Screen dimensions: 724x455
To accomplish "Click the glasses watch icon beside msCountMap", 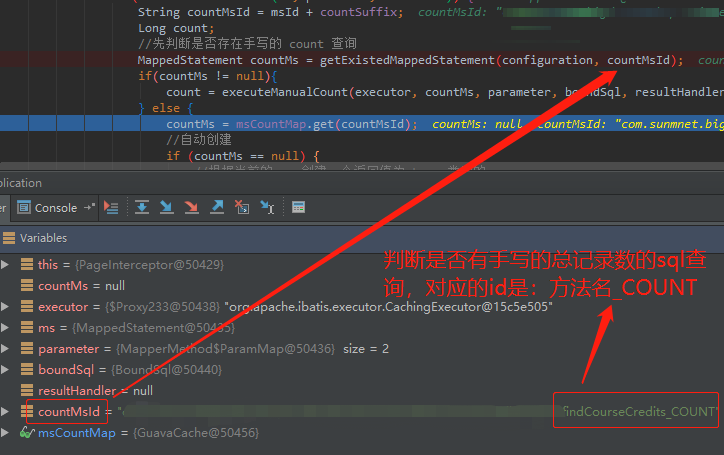I will [x=27, y=432].
